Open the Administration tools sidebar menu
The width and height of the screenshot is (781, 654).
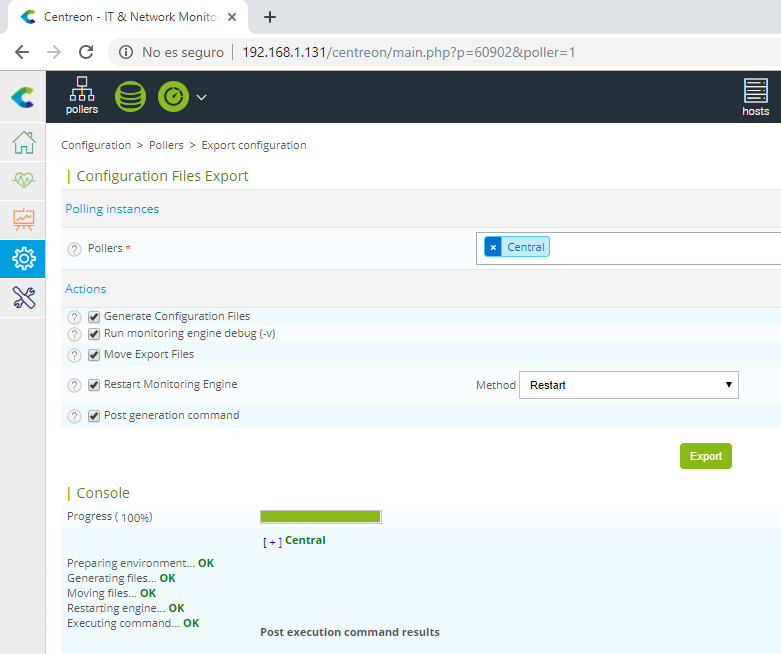[23, 298]
